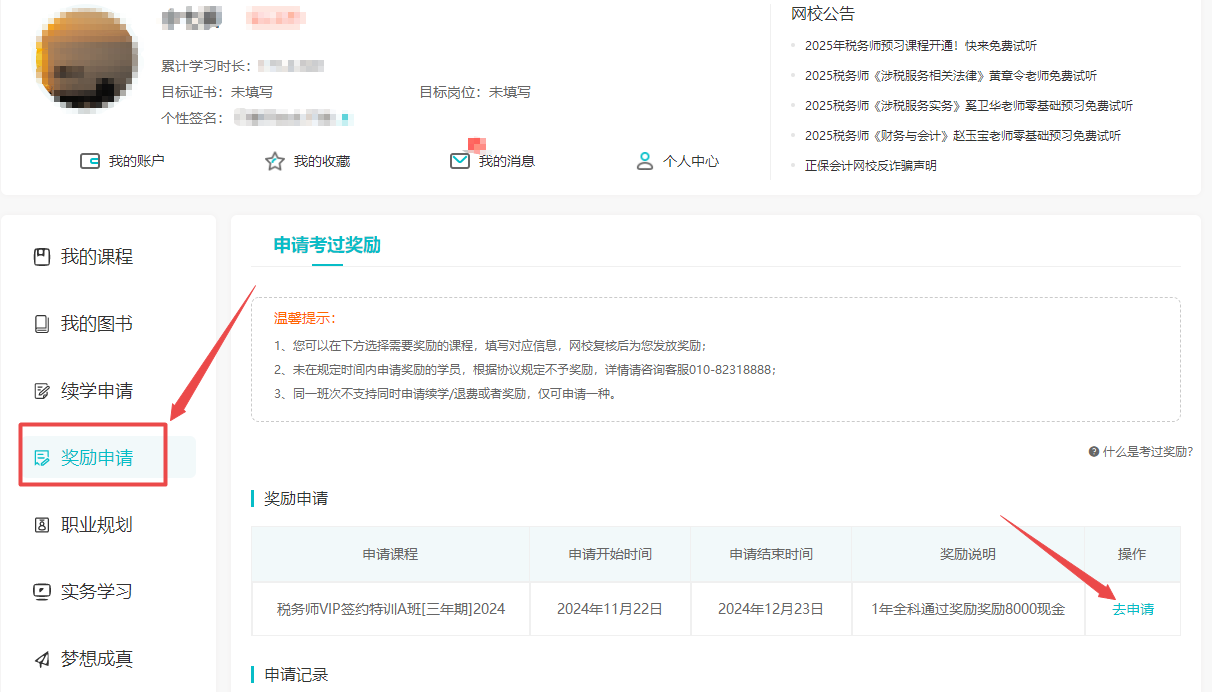
Task: Click the question mark help icon
Action: click(x=1094, y=452)
